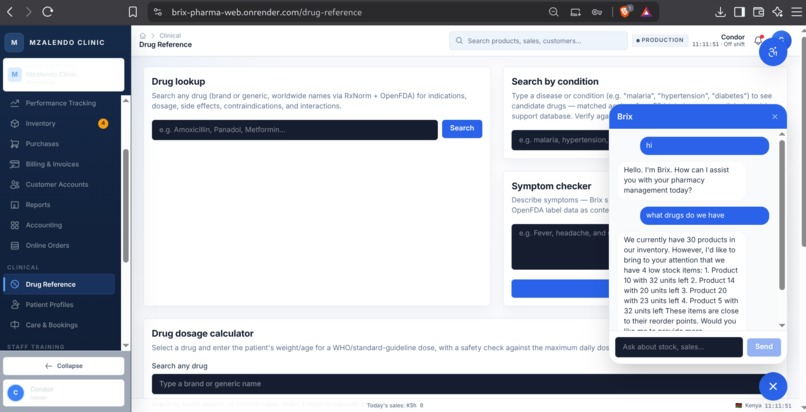This screenshot has width=806, height=412.
Task: Open the Brave Wallet icon
Action: (758, 12)
